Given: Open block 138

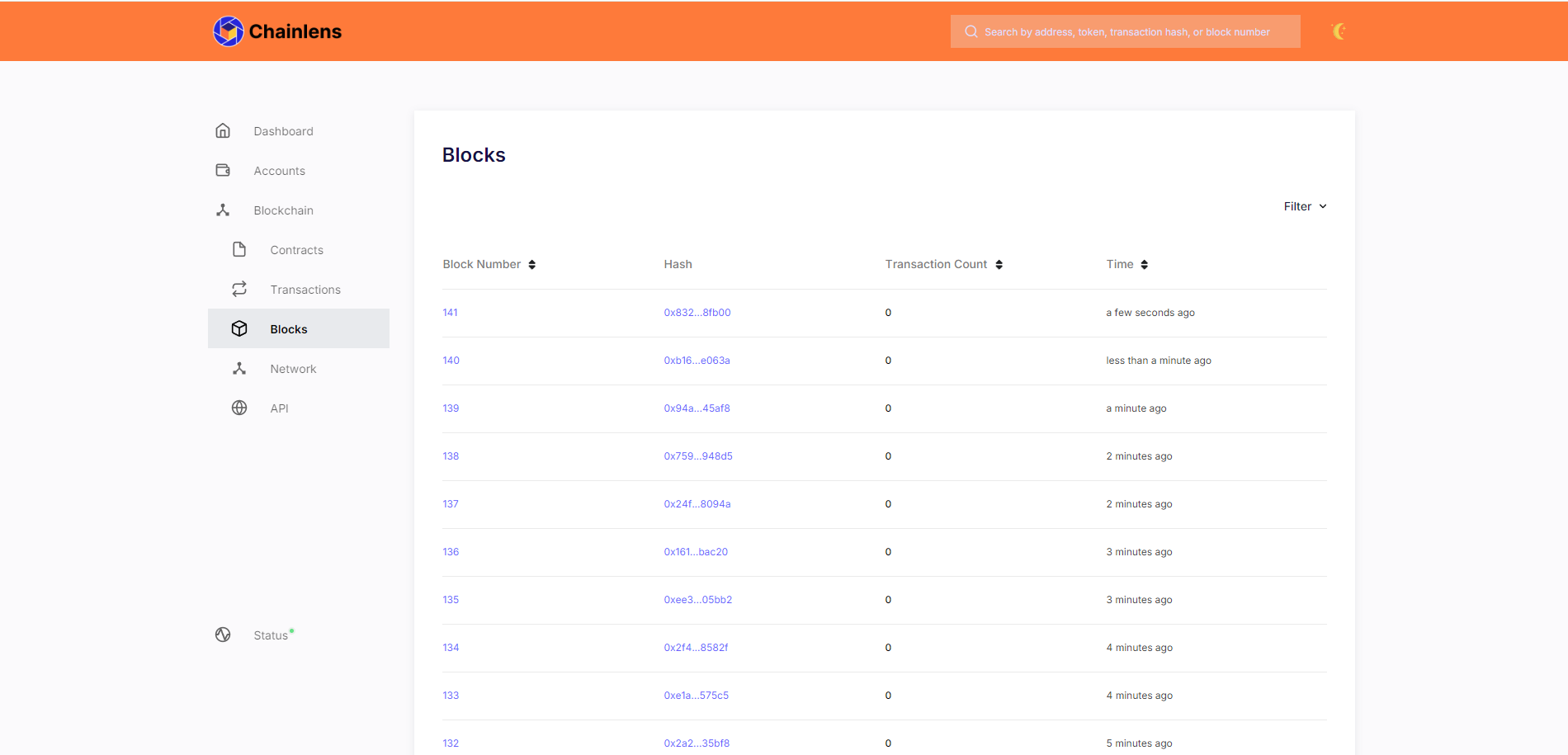Looking at the screenshot, I should [451, 456].
